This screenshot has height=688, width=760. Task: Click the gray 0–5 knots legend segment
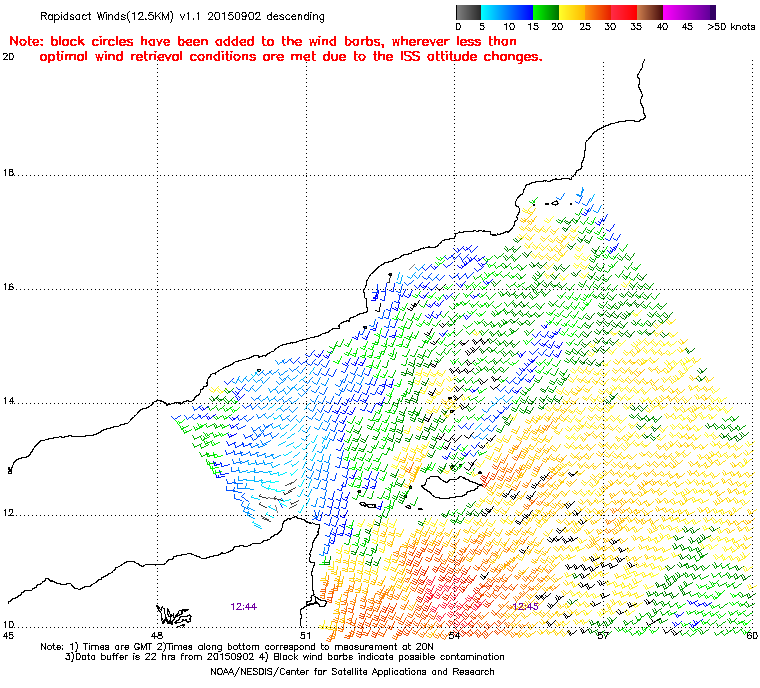(x=468, y=12)
